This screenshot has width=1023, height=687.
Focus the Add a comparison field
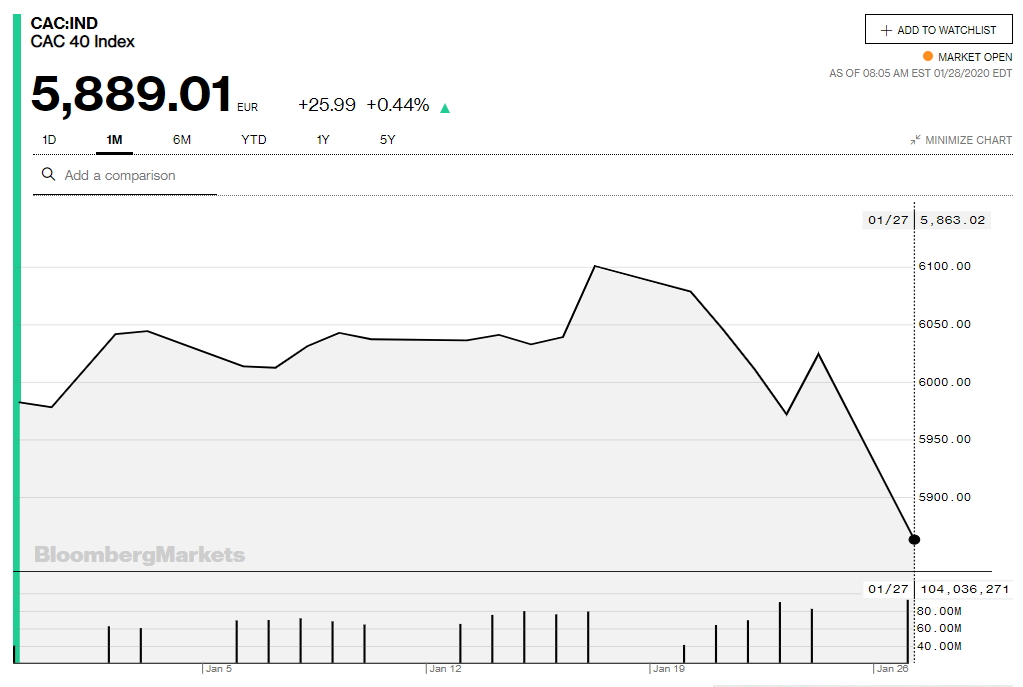tap(130, 176)
